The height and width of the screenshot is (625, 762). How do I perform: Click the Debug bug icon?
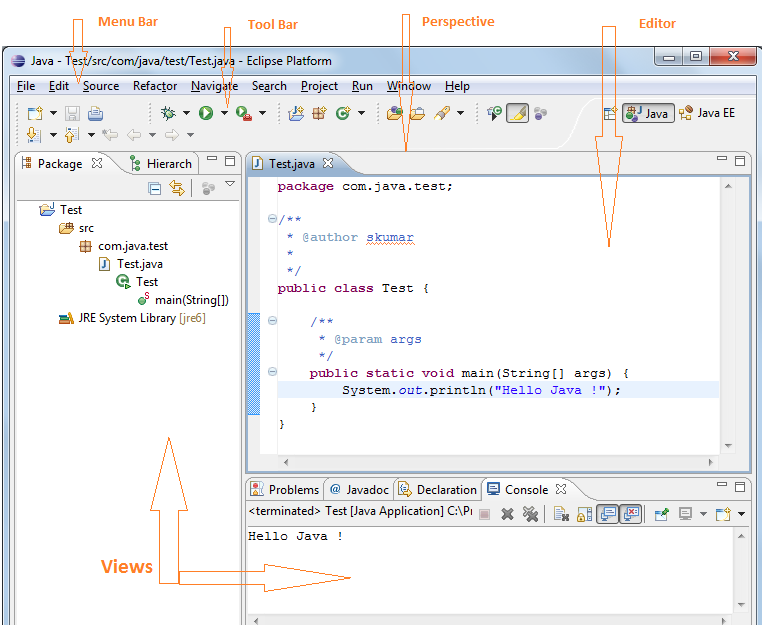click(x=168, y=113)
